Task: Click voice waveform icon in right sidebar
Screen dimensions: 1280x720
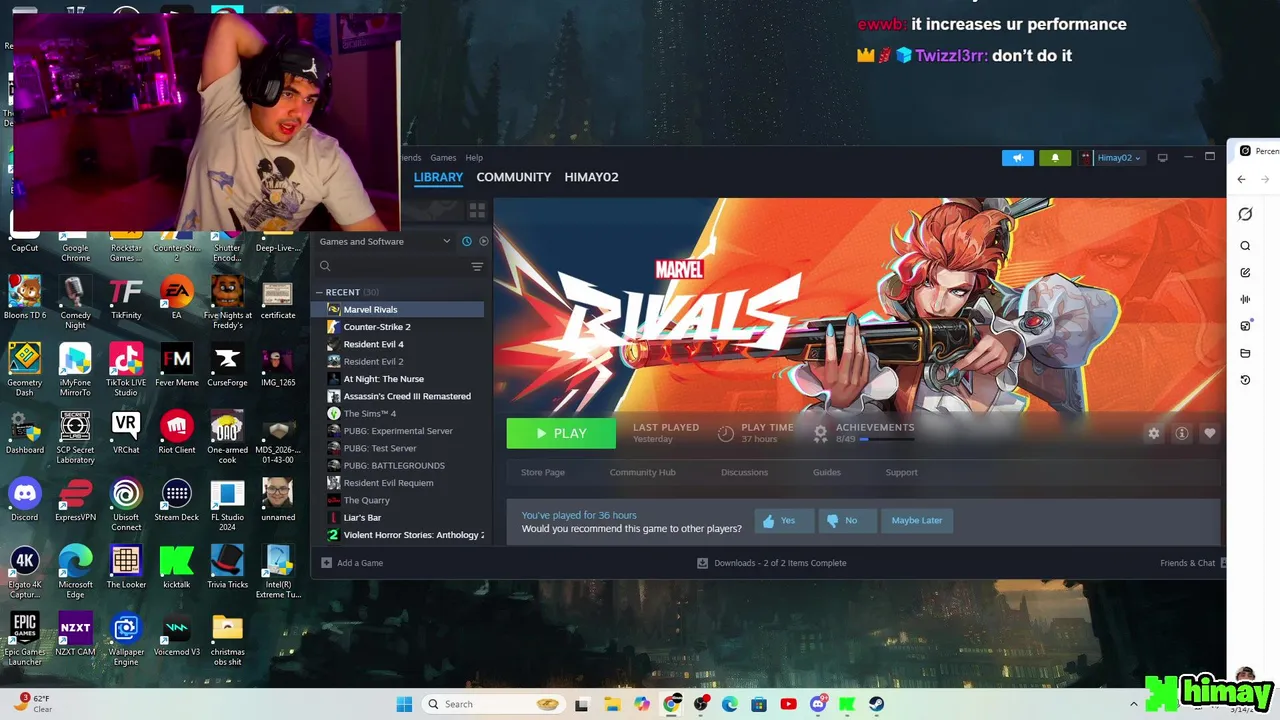Action: [1245, 300]
